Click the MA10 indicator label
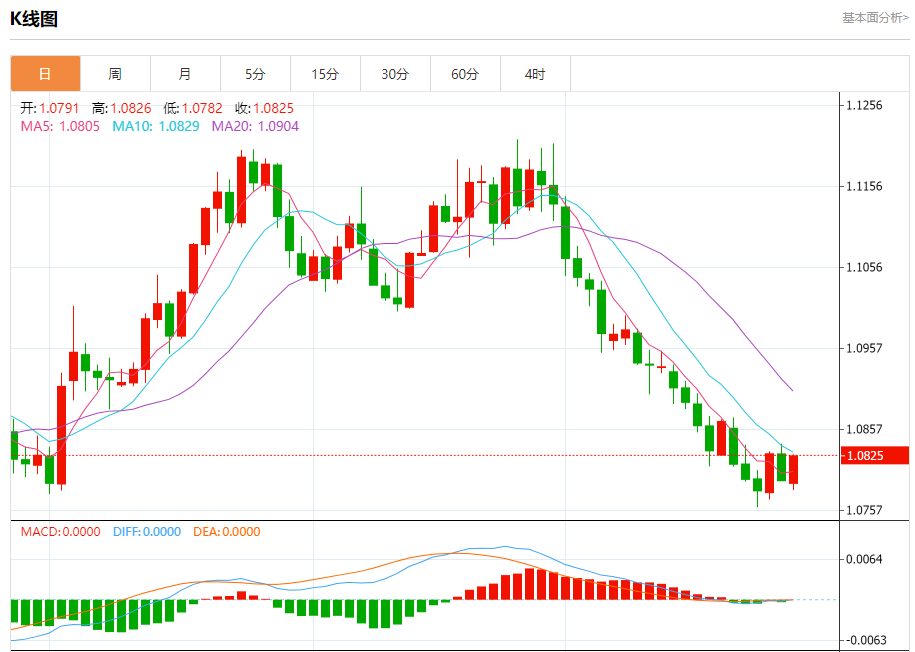The image size is (915, 652). pos(155,126)
